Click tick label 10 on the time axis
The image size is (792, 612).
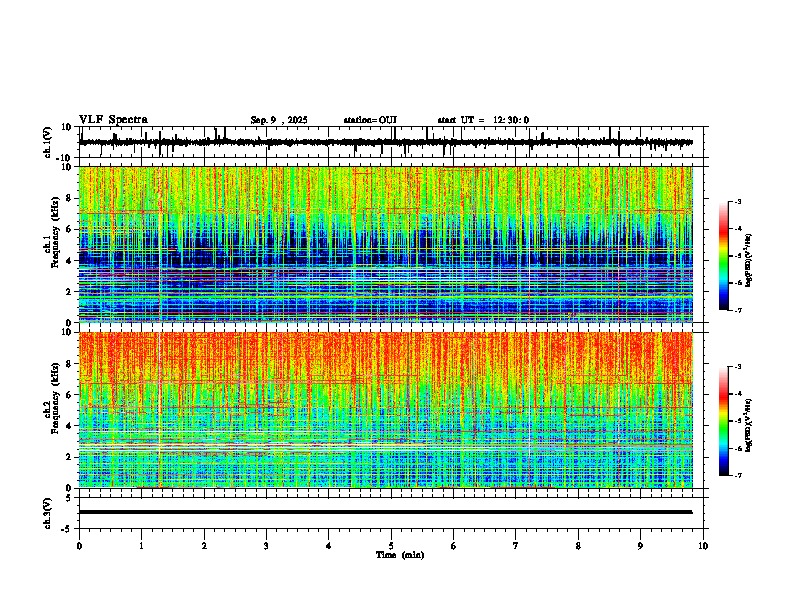[x=703, y=546]
